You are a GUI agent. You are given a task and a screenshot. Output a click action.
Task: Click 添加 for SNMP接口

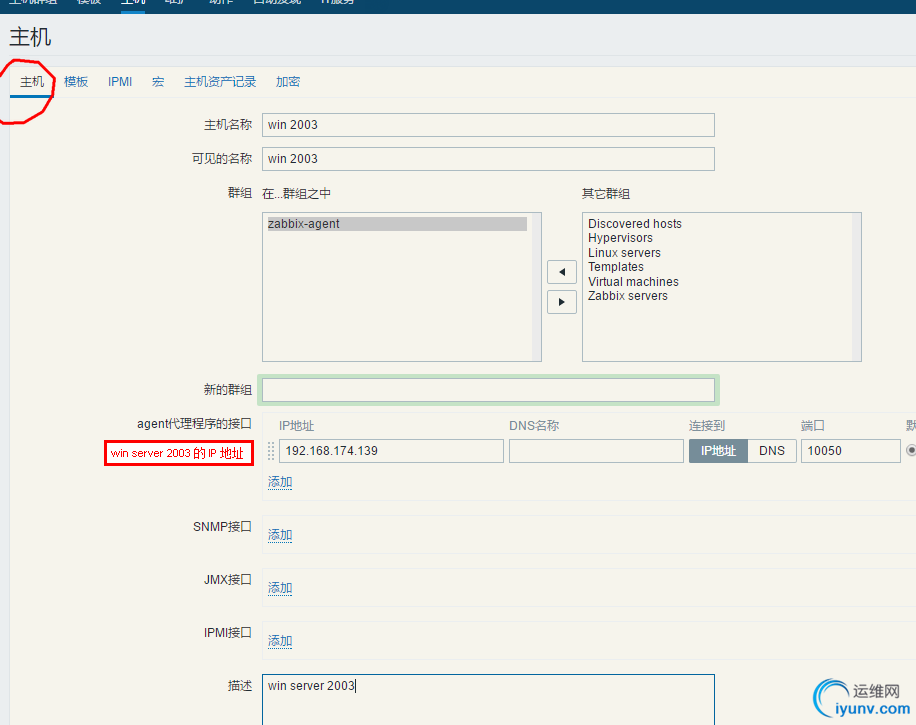pos(280,535)
